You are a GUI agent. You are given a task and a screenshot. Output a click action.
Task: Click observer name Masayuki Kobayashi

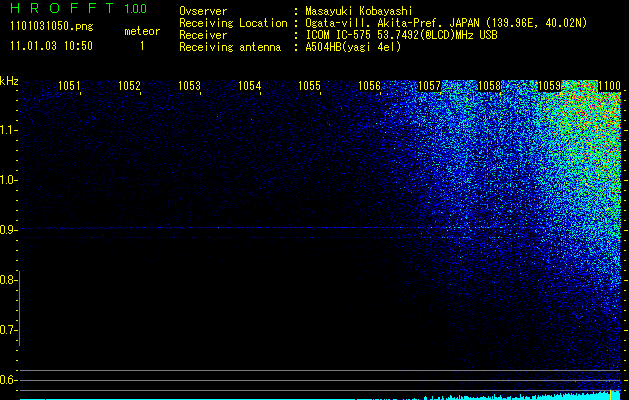[x=358, y=11]
